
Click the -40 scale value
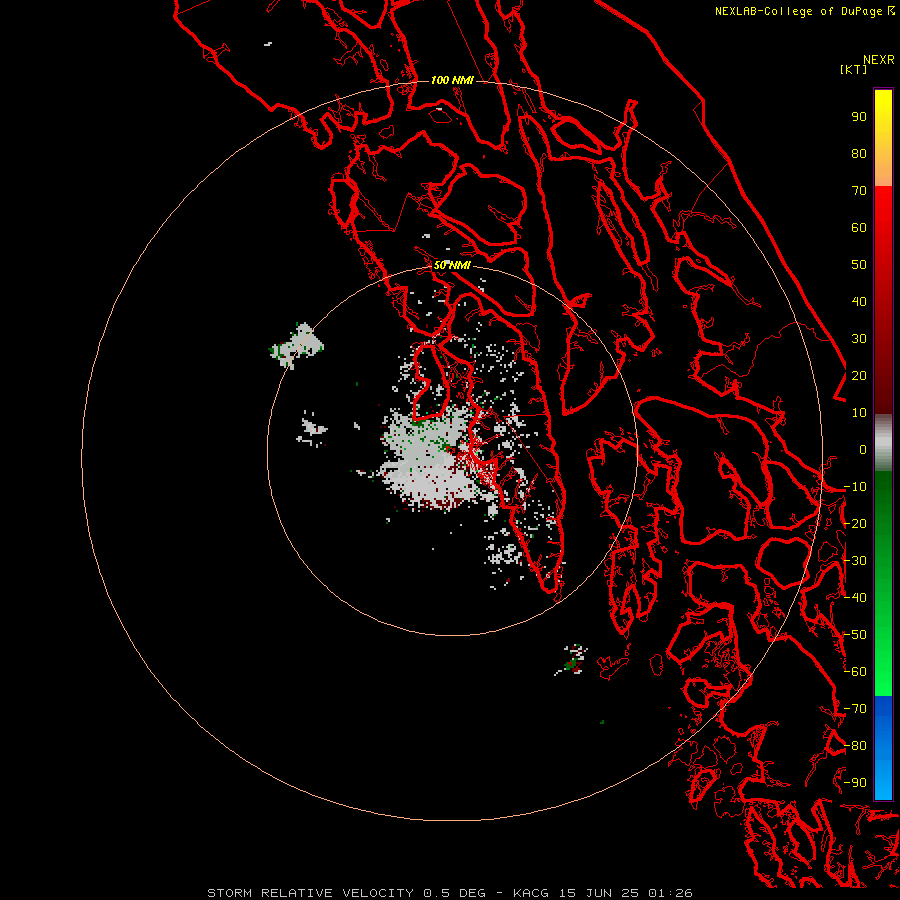pyautogui.click(x=855, y=598)
